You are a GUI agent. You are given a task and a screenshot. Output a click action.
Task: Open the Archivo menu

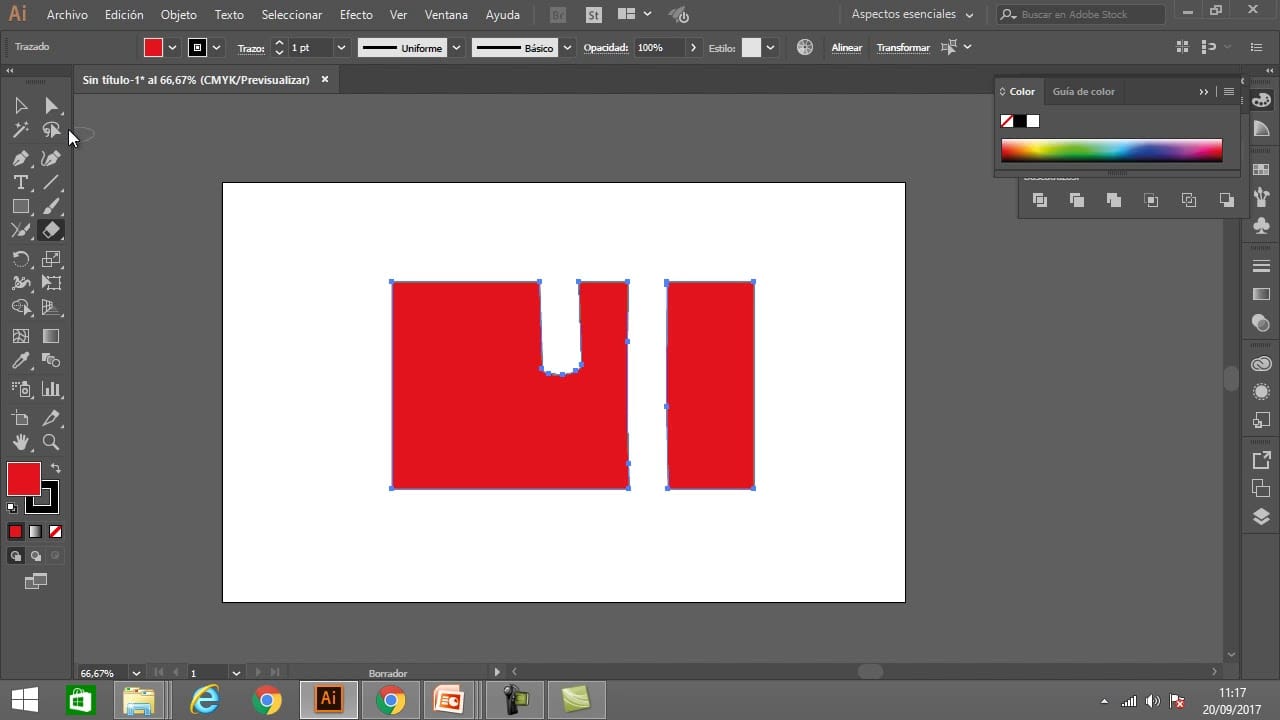pos(67,15)
